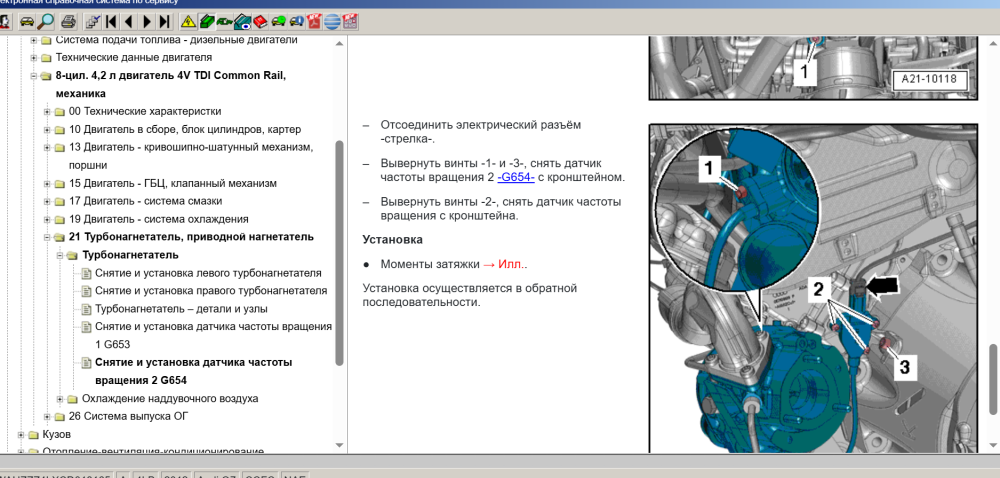The height and width of the screenshot is (478, 1000).
Task: Expand '17 Двигатель - система смазки' node
Action: tap(47, 201)
